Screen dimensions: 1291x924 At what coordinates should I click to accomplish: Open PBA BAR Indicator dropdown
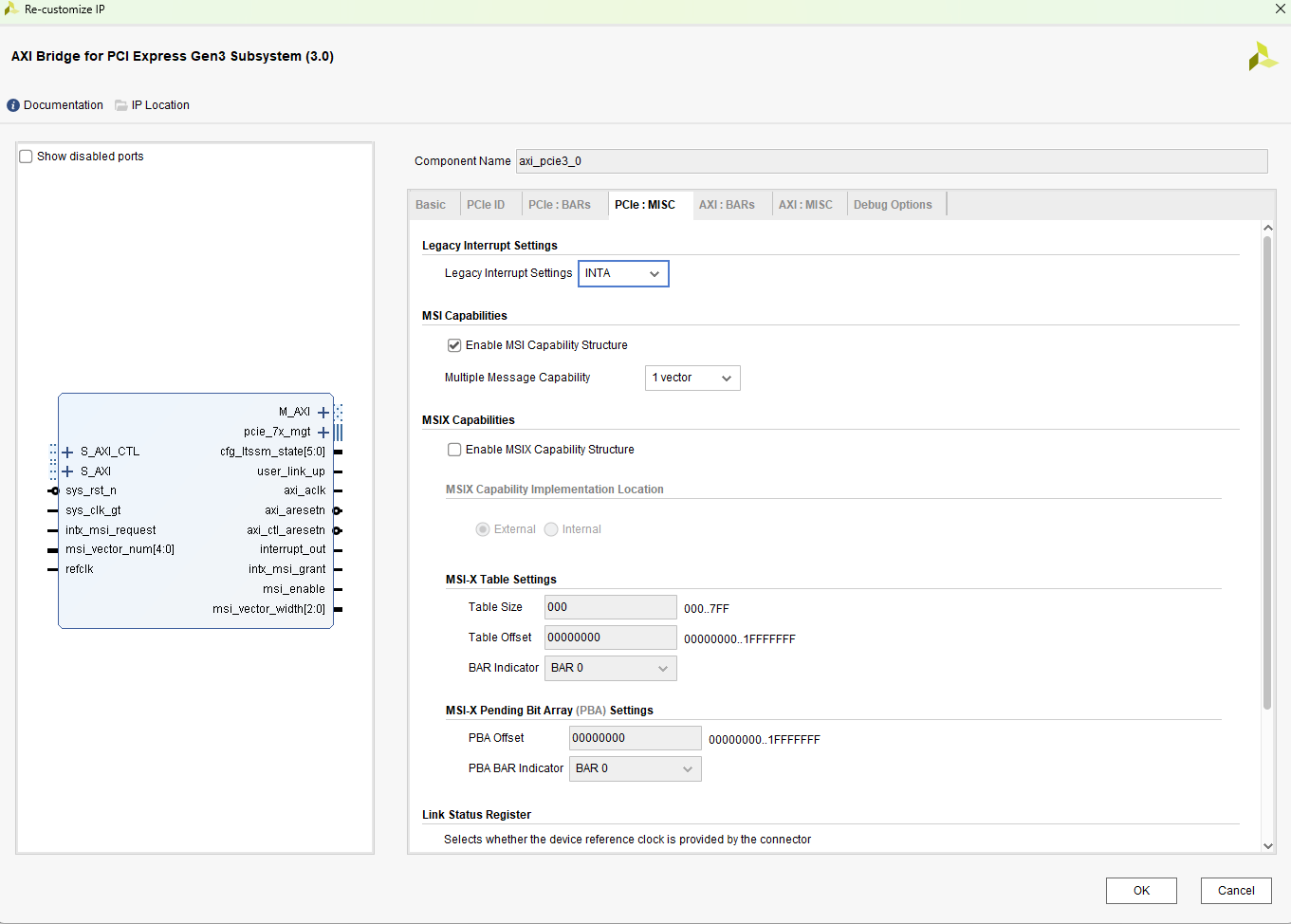[x=636, y=768]
